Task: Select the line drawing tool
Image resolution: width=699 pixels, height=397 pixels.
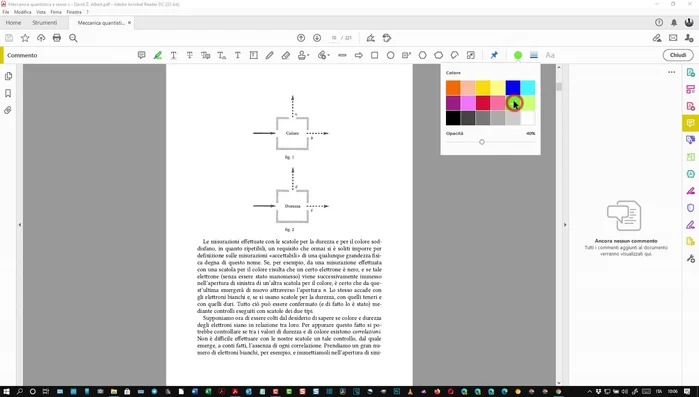Action: [342, 55]
